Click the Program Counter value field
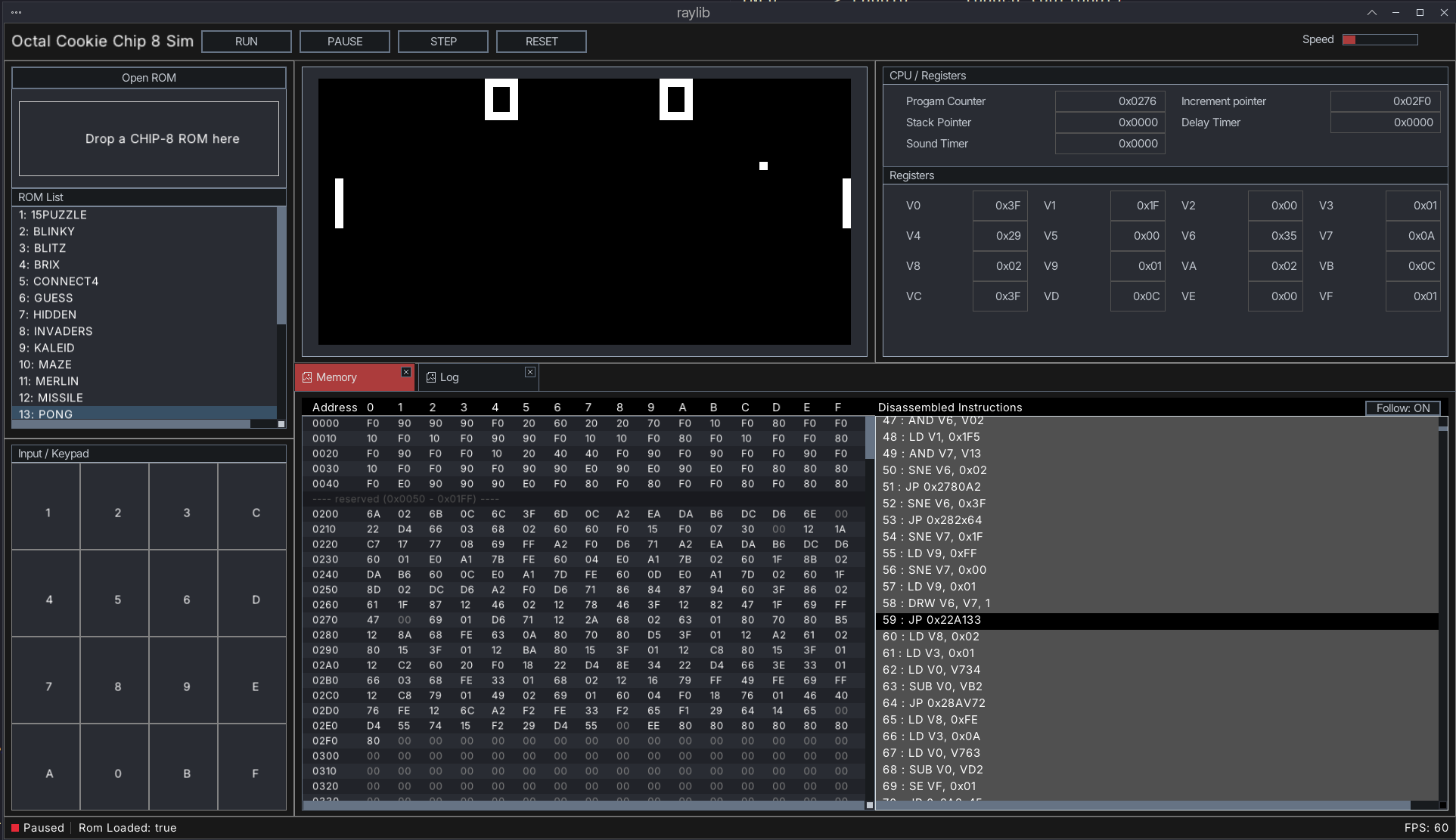Image resolution: width=1456 pixels, height=840 pixels. (x=1110, y=101)
